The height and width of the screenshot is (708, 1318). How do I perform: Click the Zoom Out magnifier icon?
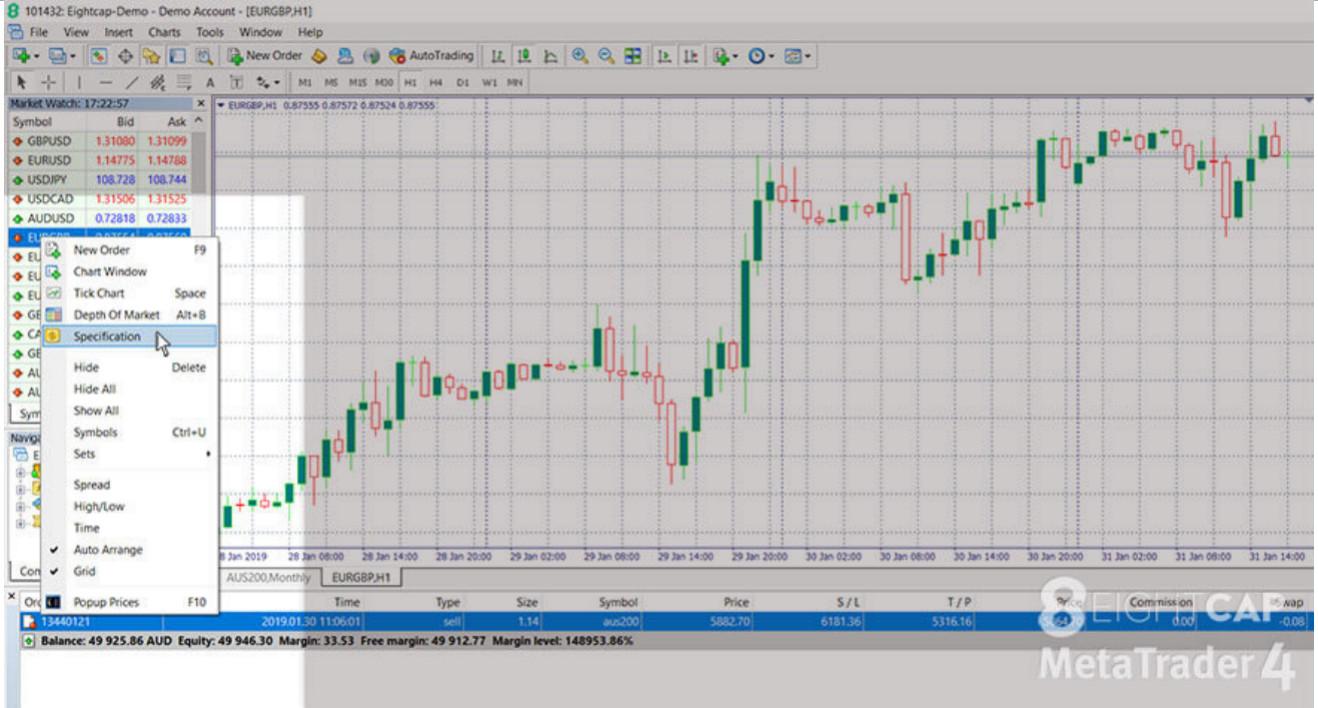pos(605,56)
